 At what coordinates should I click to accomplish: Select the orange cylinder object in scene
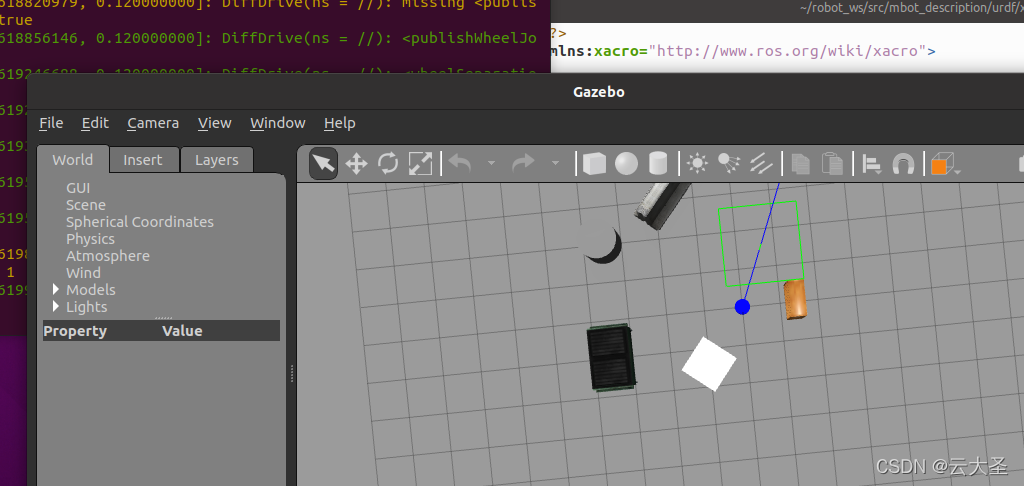coord(795,299)
